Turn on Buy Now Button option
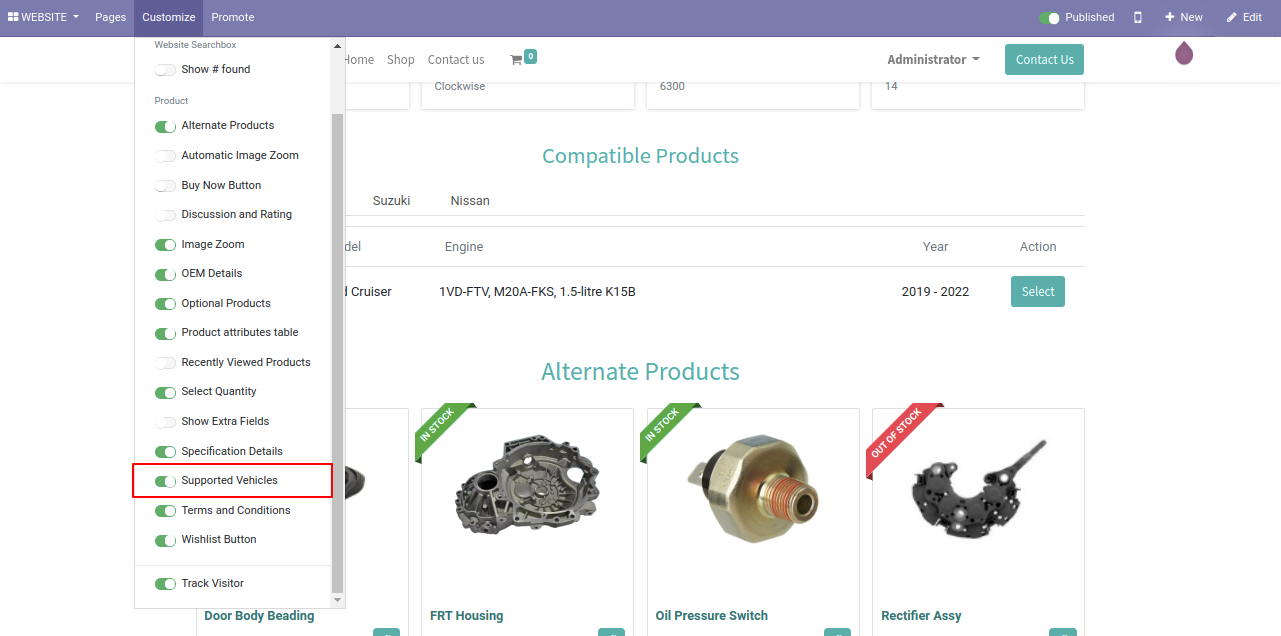The image size is (1281, 636). tap(165, 186)
